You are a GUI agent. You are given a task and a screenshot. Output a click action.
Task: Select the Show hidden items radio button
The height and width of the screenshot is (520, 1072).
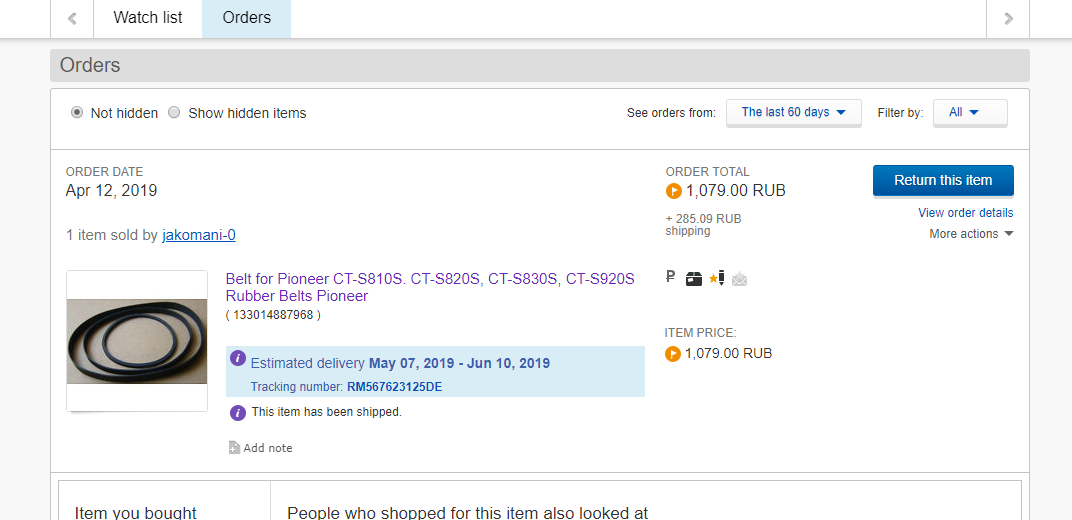tap(174, 113)
